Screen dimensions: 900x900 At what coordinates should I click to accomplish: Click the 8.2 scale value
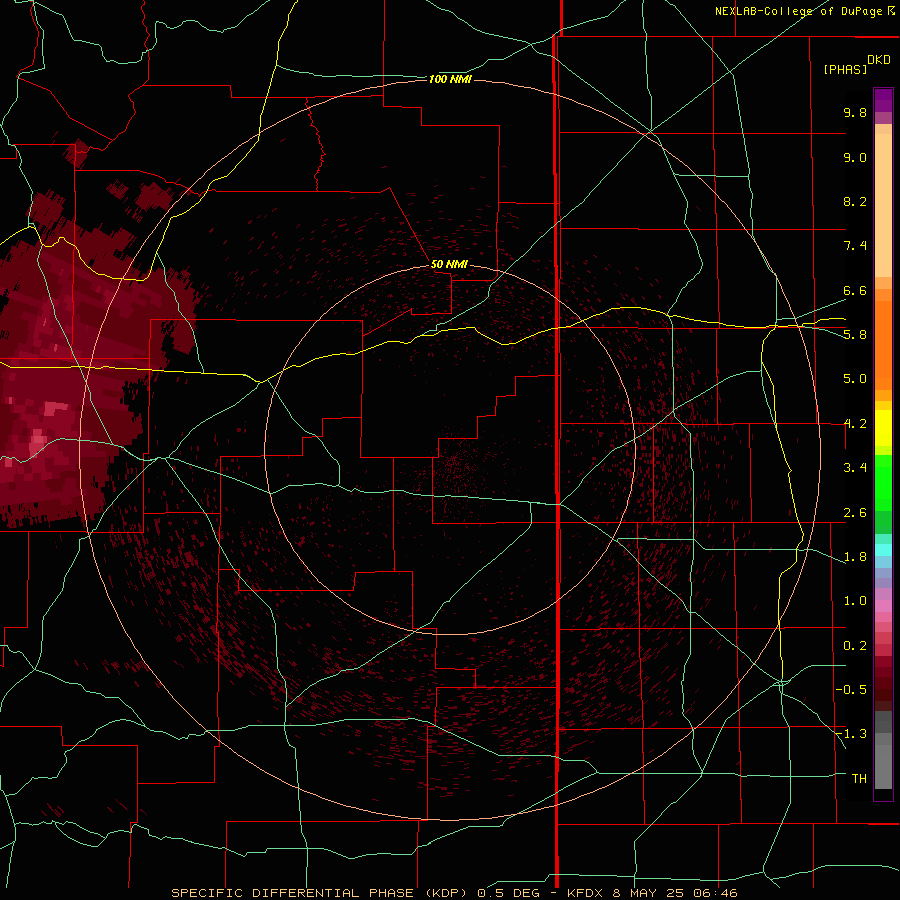855,201
